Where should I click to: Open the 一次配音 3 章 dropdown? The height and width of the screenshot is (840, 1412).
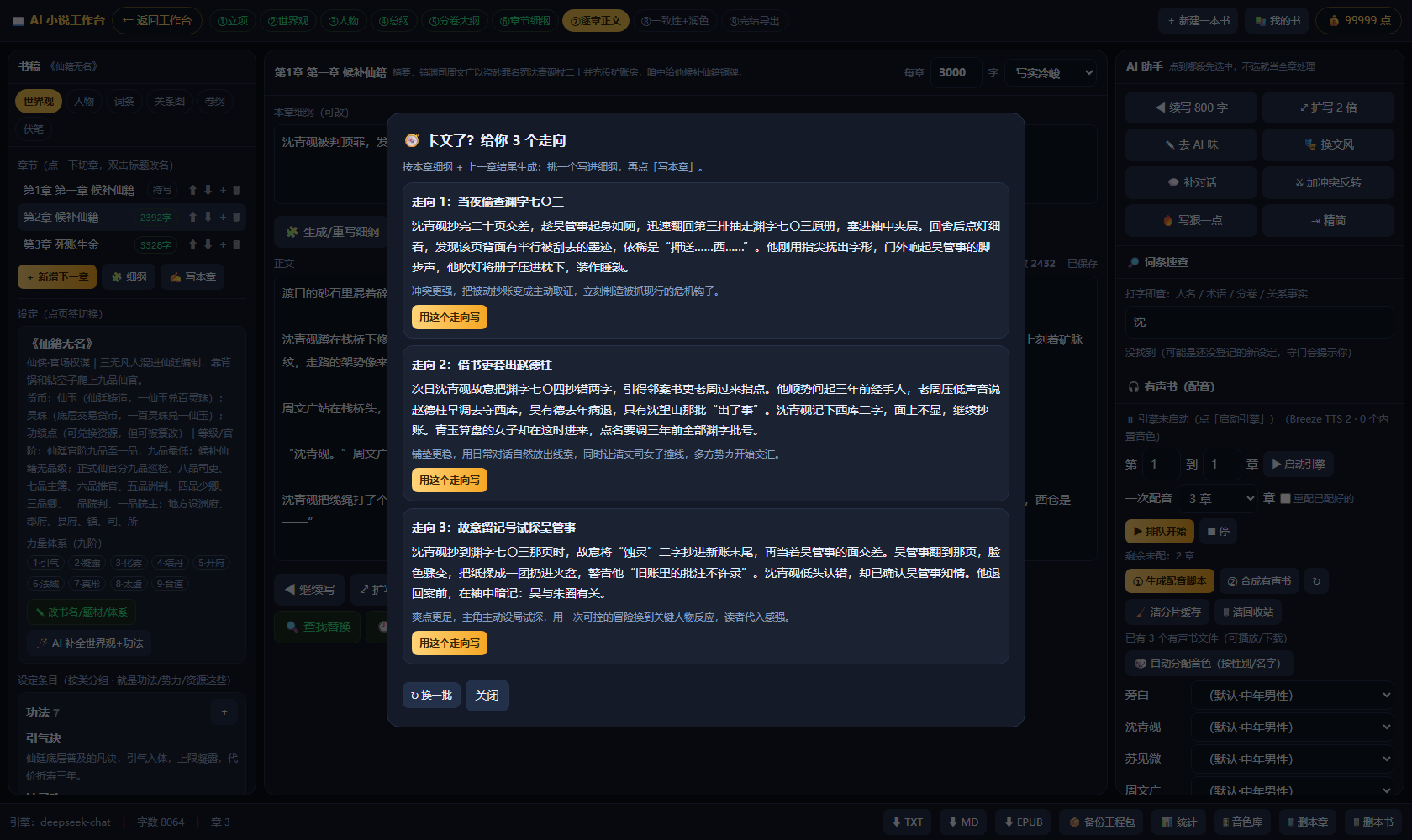pyautogui.click(x=1218, y=499)
